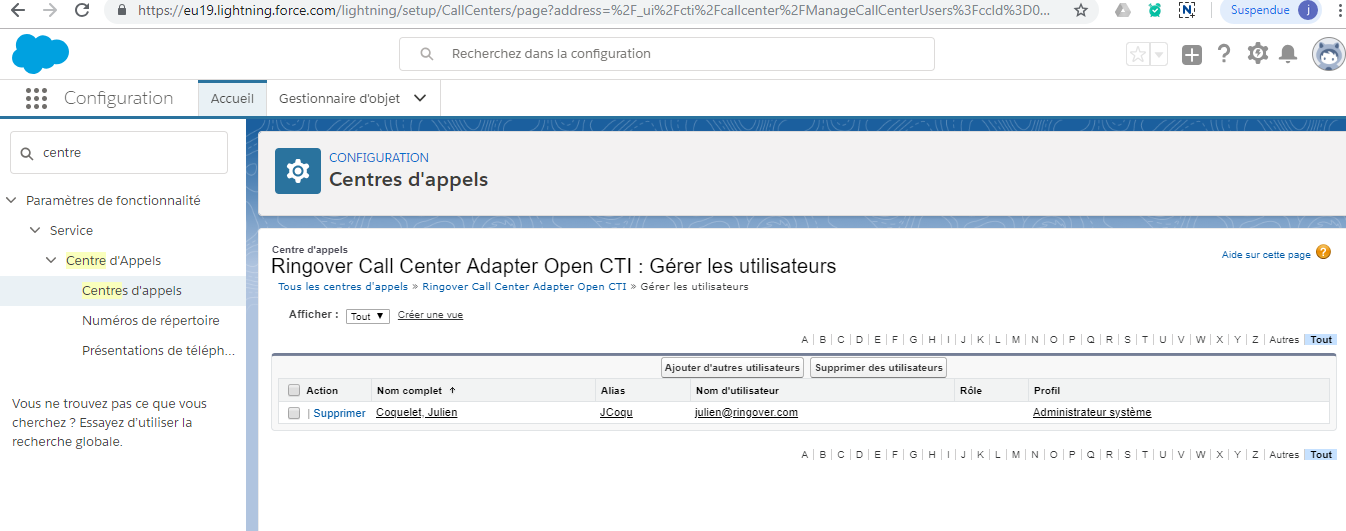Viewport: 1346px width, 531px height.
Task: Click the Aide sur cette page link
Action: (1266, 255)
